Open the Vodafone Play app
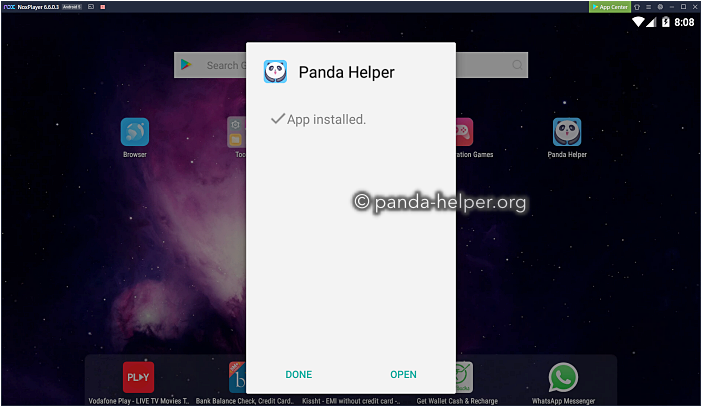This screenshot has width=701, height=407. point(139,377)
